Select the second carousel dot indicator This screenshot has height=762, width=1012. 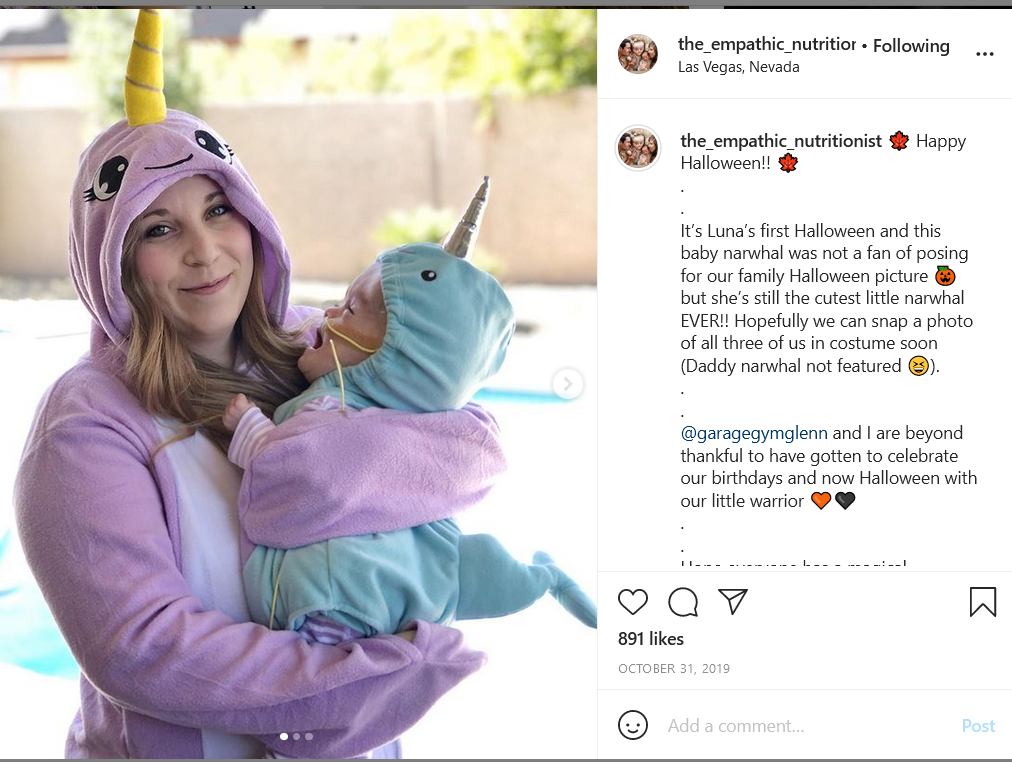(297, 736)
